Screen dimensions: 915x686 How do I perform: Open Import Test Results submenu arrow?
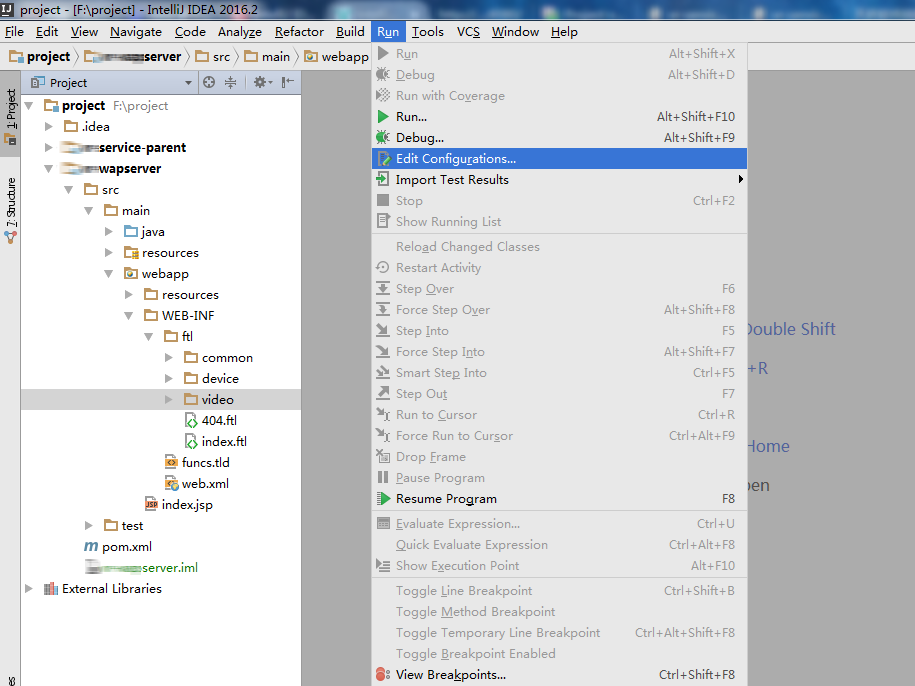(x=740, y=179)
